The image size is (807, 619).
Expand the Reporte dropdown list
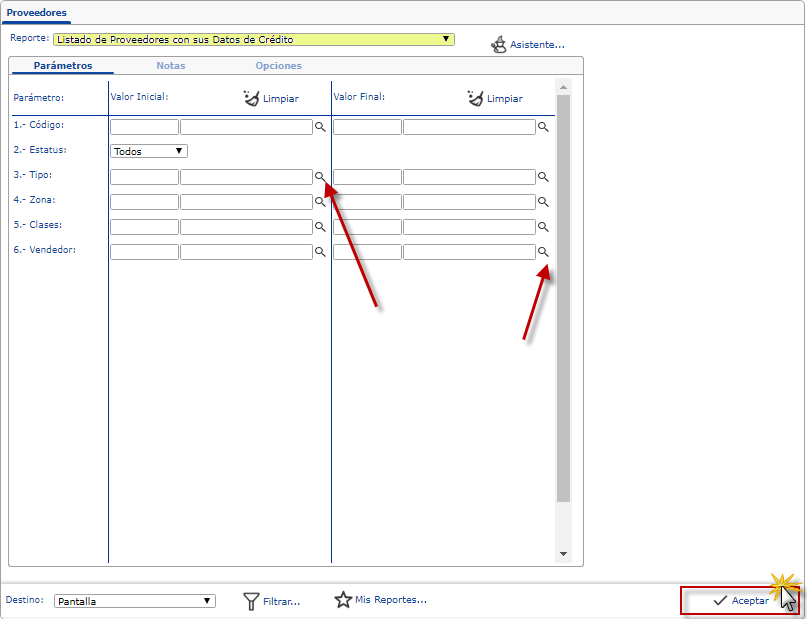(447, 40)
